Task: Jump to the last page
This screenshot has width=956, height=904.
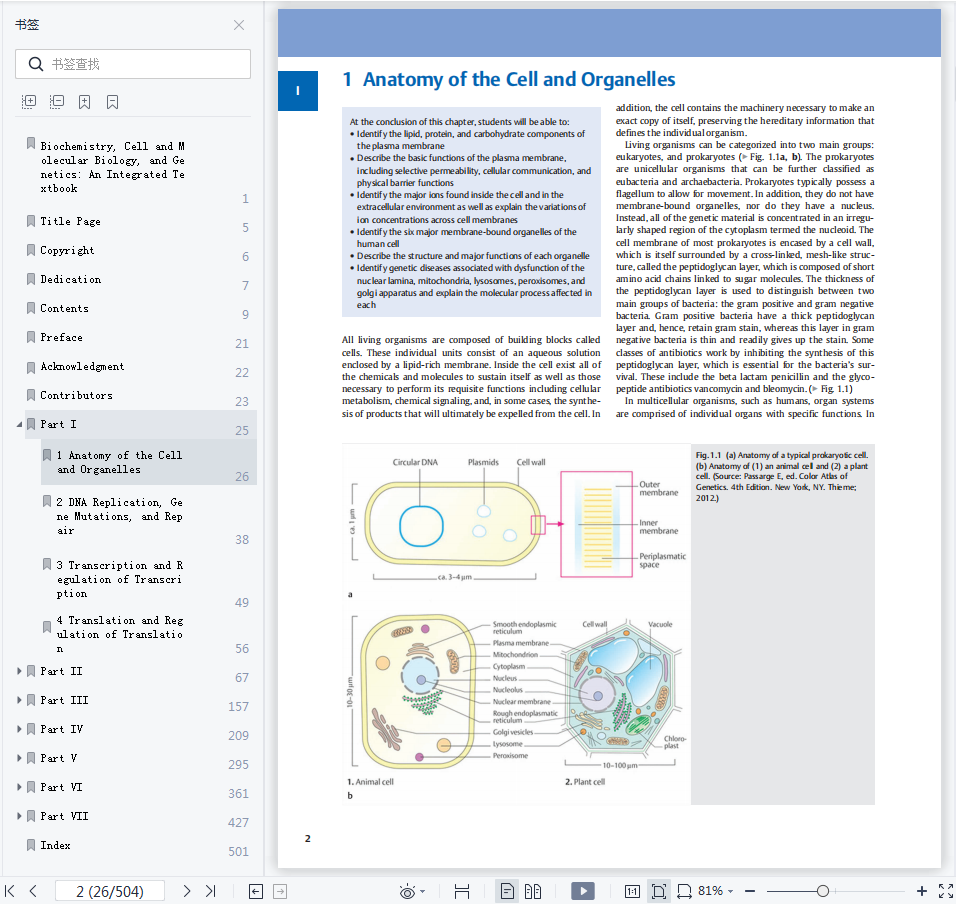Action: click(x=210, y=891)
